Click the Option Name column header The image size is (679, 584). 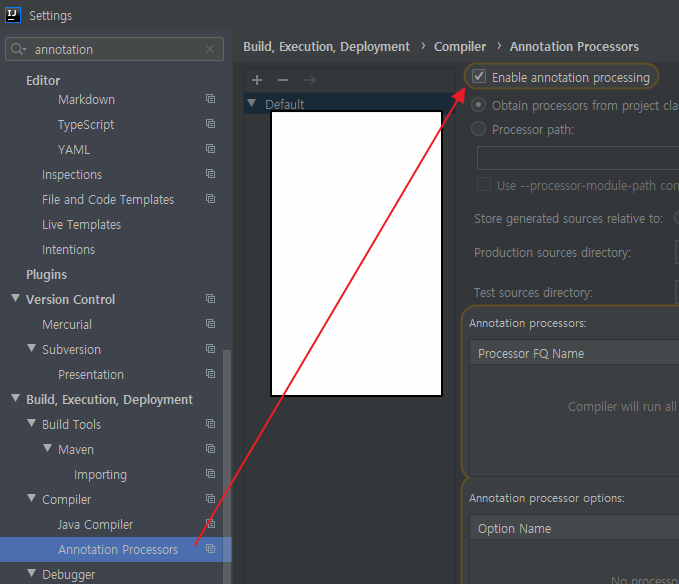(574, 527)
